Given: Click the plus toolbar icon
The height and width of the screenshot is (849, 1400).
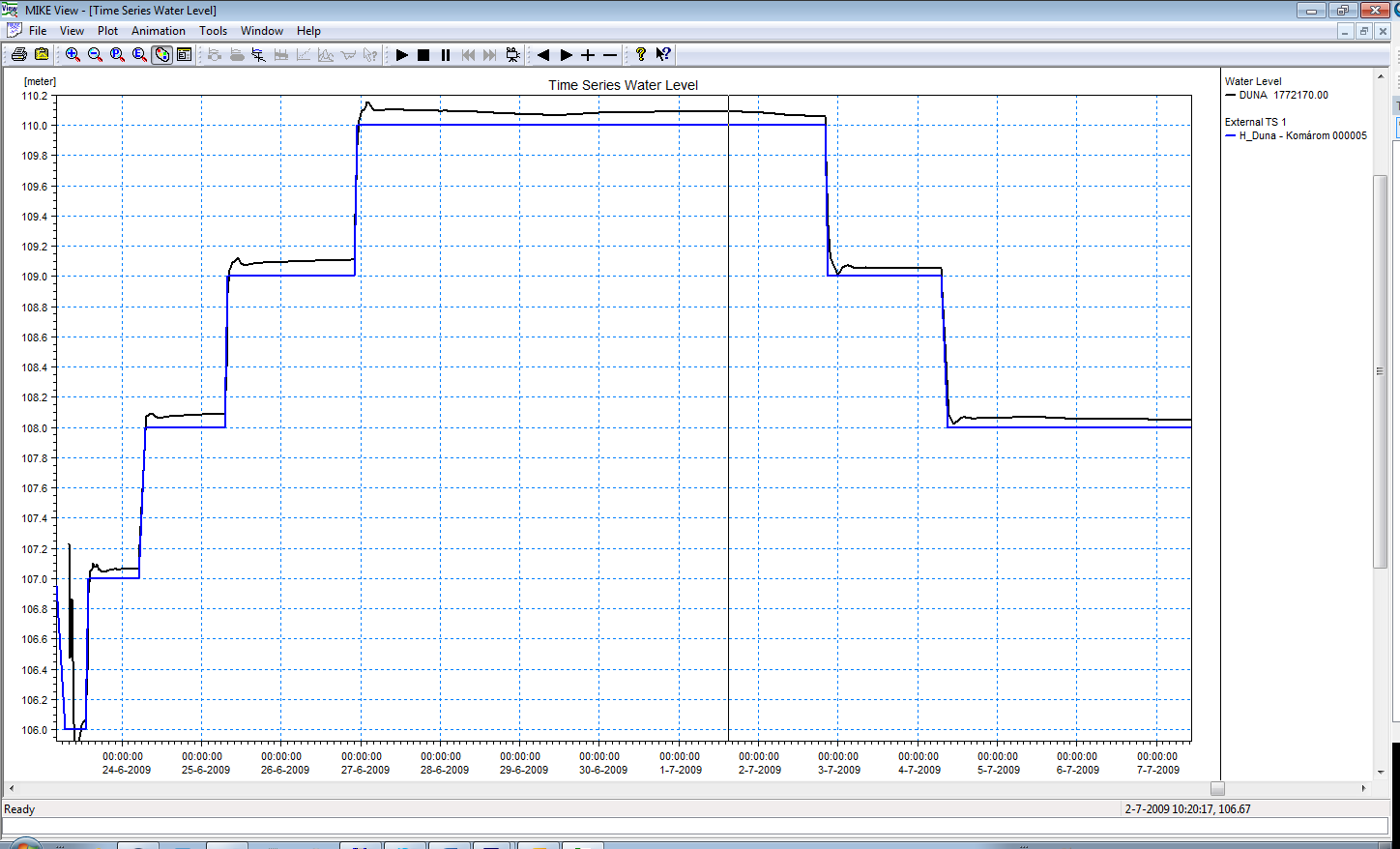Looking at the screenshot, I should pyautogui.click(x=588, y=55).
